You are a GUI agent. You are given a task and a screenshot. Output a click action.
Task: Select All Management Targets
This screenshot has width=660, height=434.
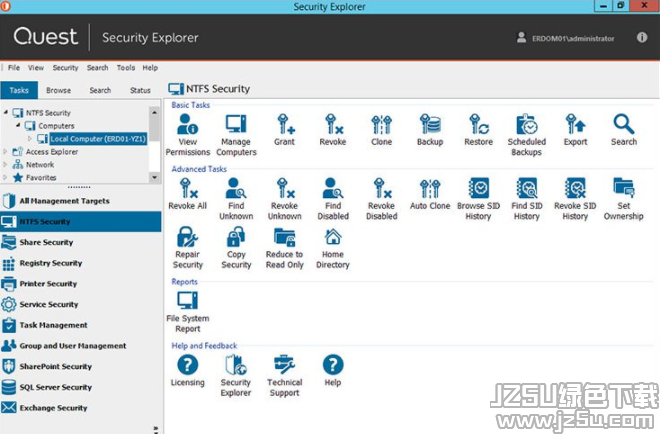tap(80, 201)
